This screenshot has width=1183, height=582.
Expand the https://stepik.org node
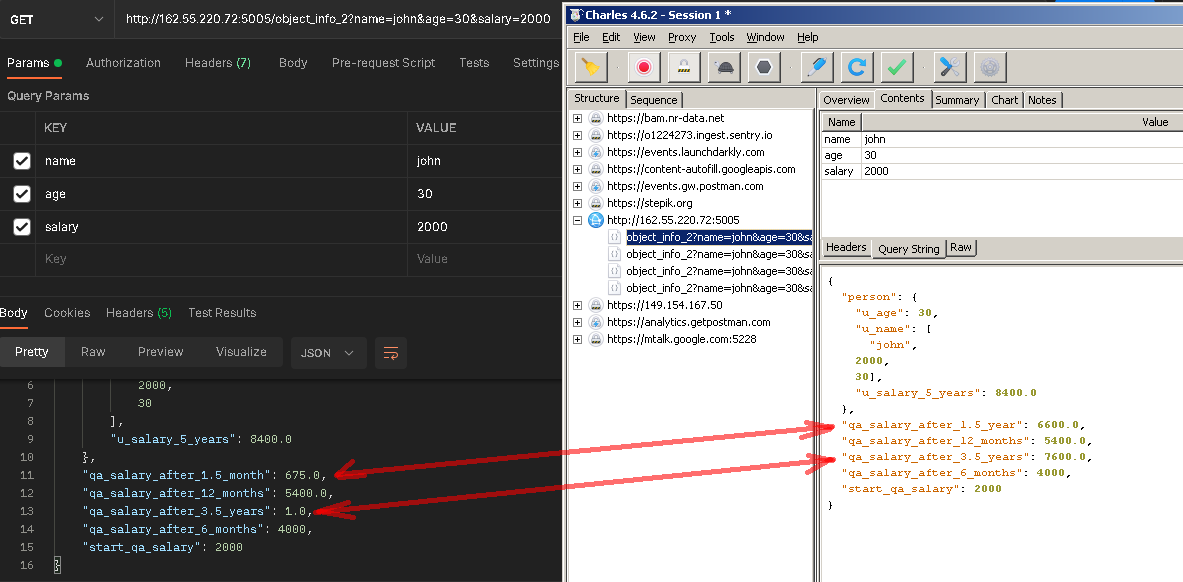point(578,203)
